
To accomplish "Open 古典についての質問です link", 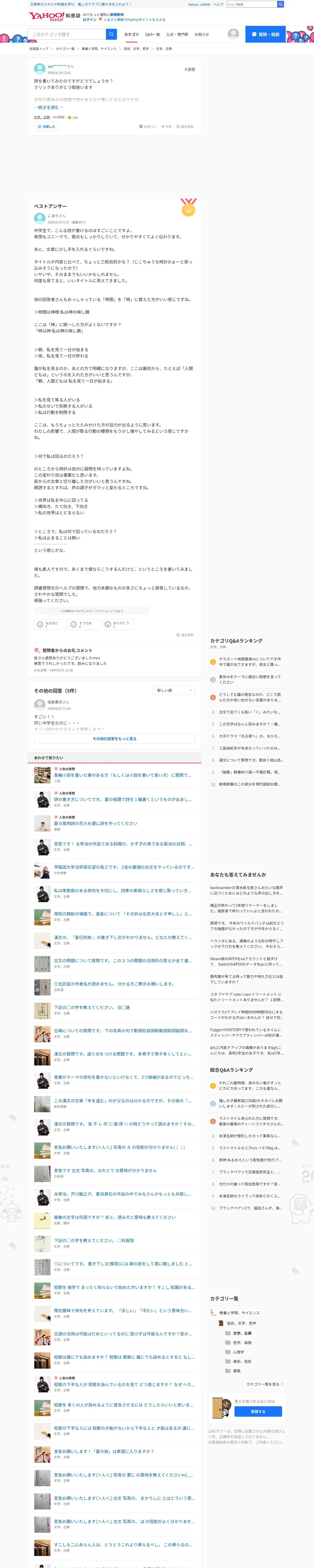I will tap(122, 1030).
